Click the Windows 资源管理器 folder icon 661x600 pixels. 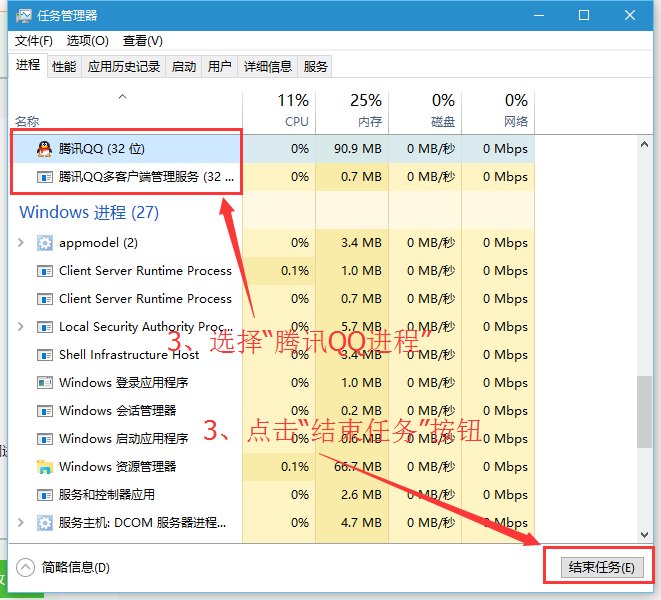pyautogui.click(x=45, y=467)
